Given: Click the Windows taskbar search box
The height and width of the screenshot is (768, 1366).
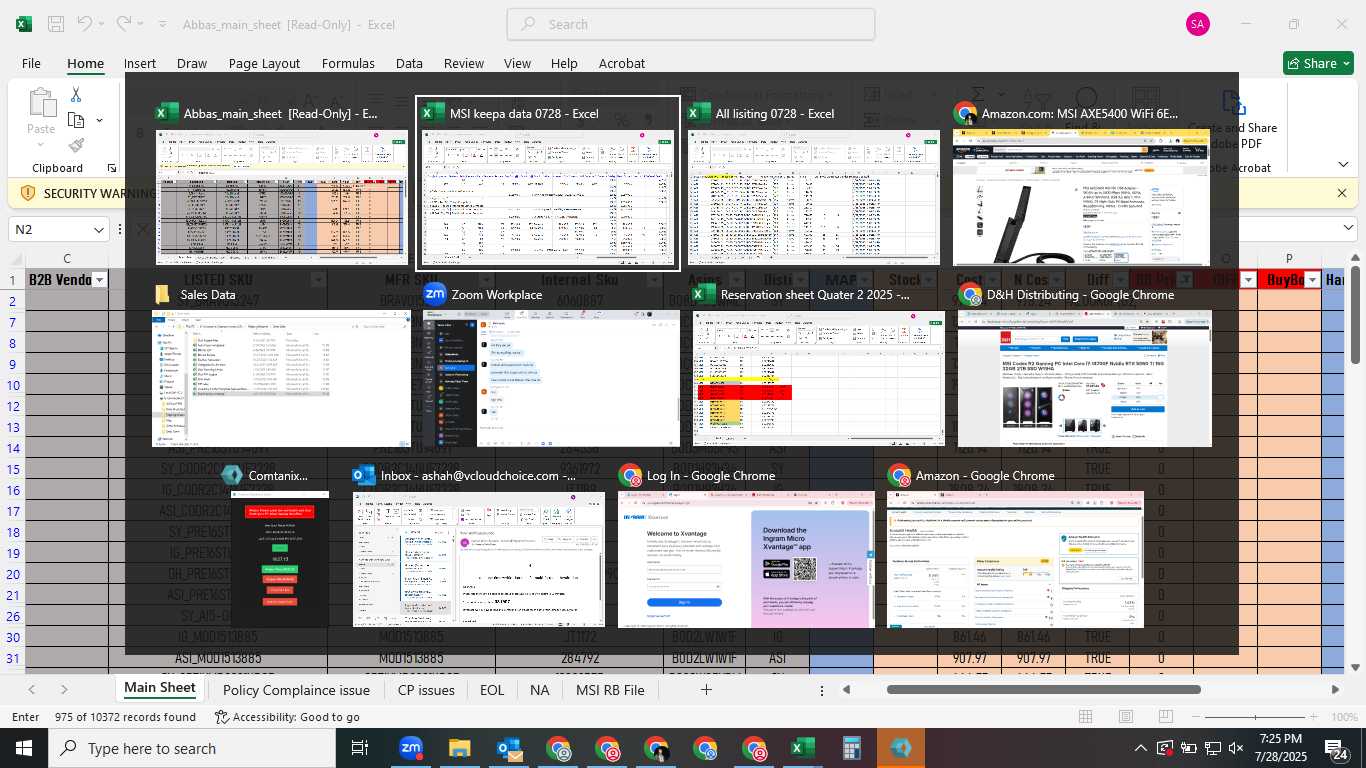Looking at the screenshot, I should pos(191,748).
